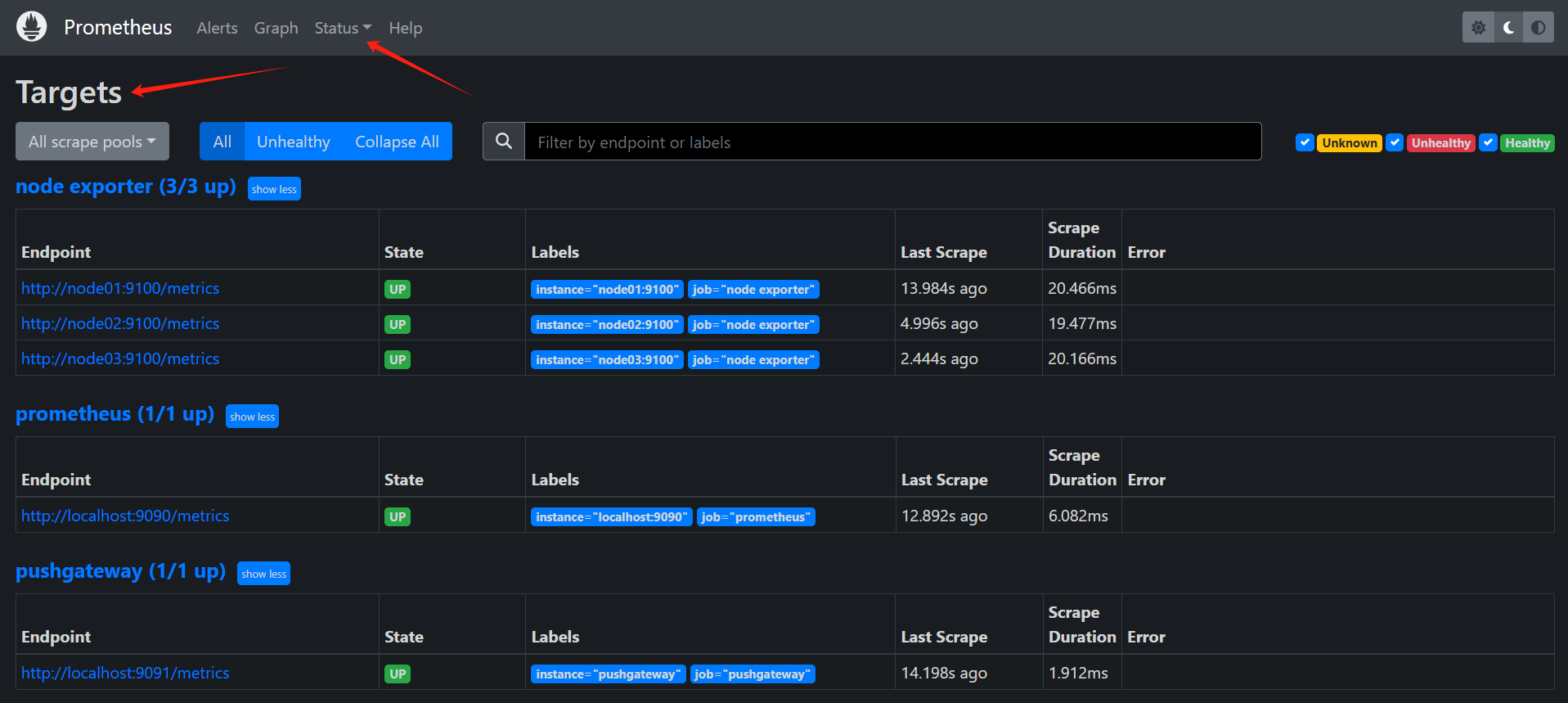Open http://localhost:9090/metrics endpoint
The width and height of the screenshot is (1568, 703).
tap(125, 516)
